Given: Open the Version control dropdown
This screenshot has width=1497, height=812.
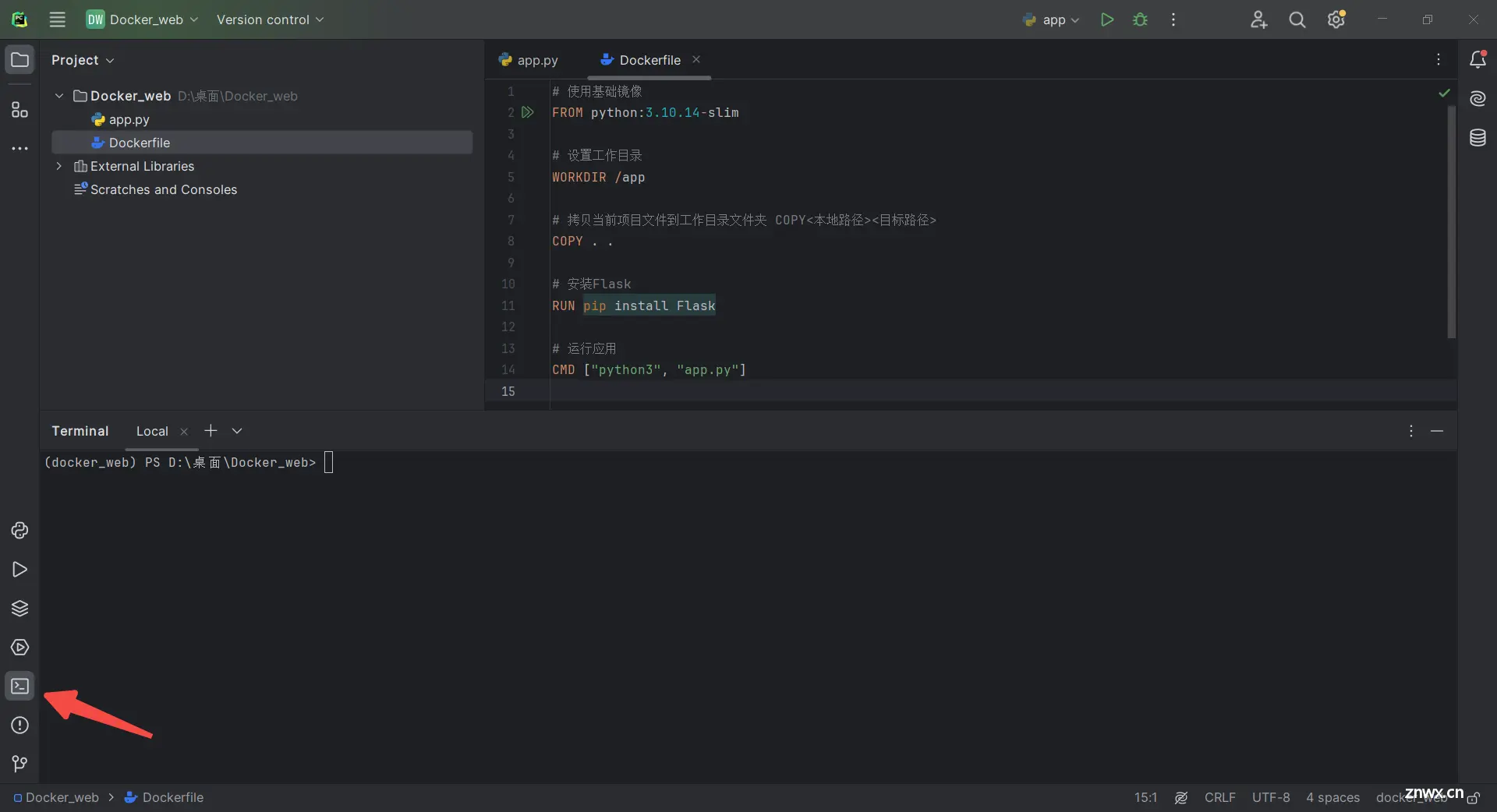Looking at the screenshot, I should [270, 19].
